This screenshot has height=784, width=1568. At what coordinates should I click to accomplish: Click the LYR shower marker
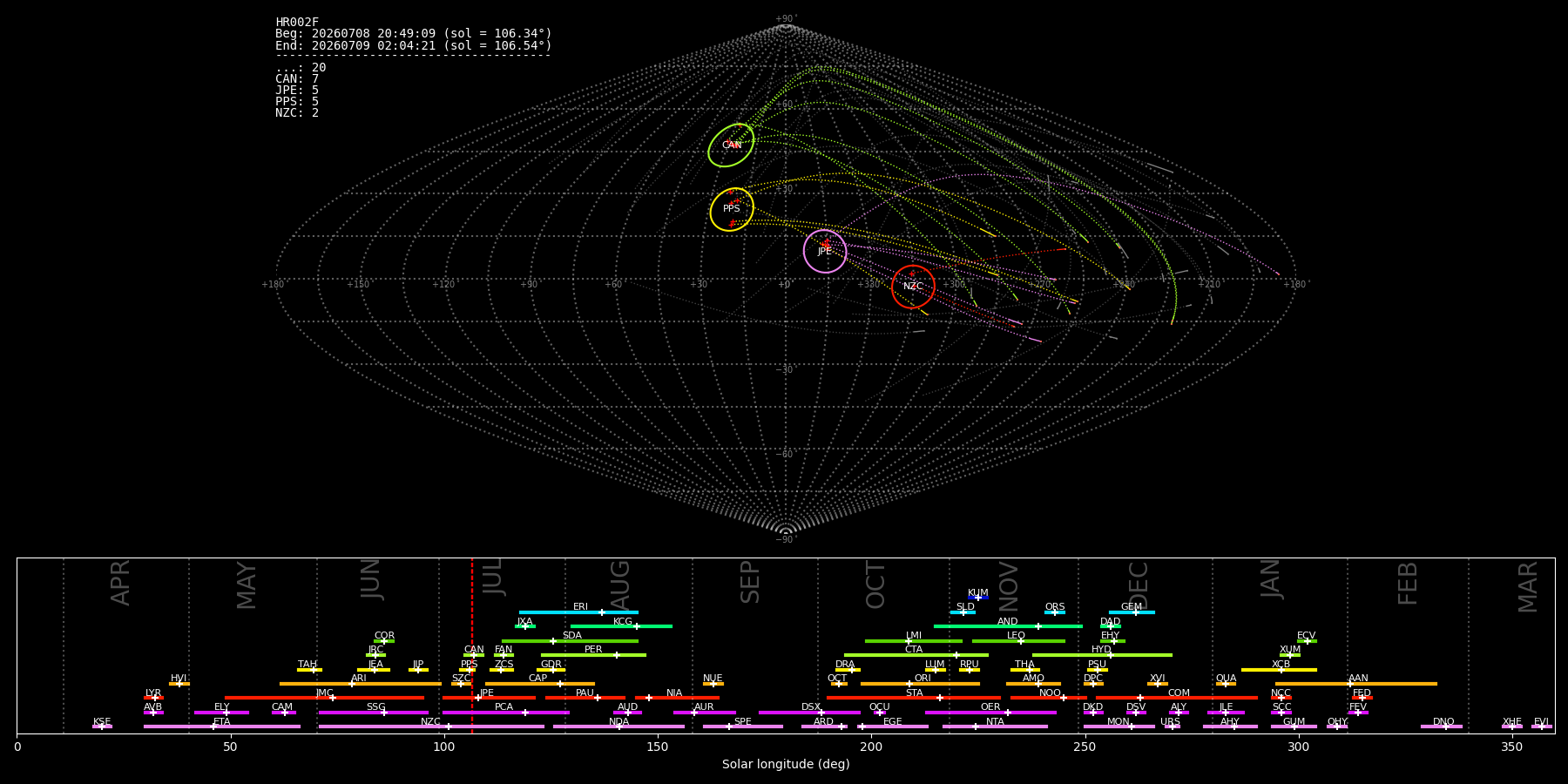[x=153, y=698]
